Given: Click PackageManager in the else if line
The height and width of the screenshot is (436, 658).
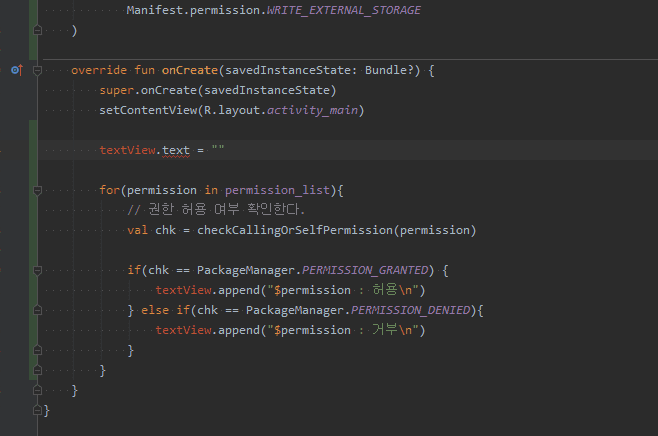Looking at the screenshot, I should click(x=295, y=310).
